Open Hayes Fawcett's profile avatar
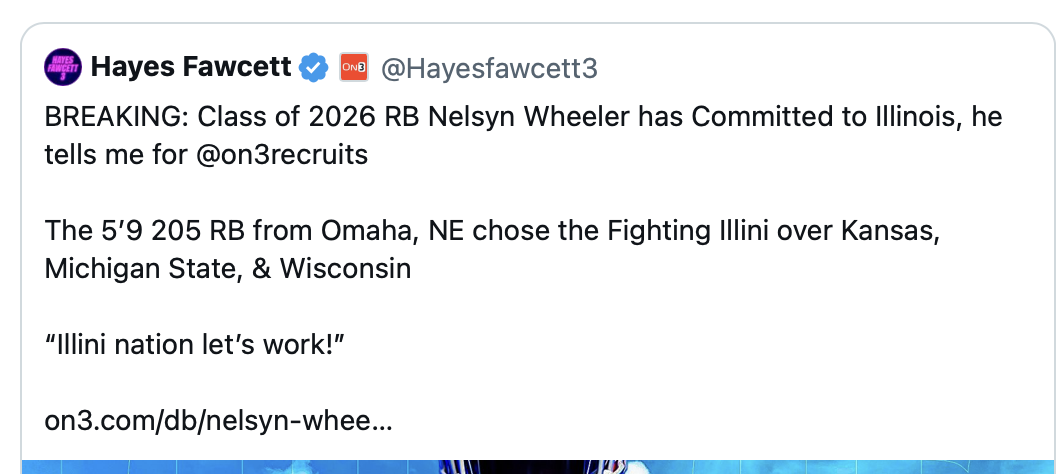1062x474 pixels. coord(62,68)
